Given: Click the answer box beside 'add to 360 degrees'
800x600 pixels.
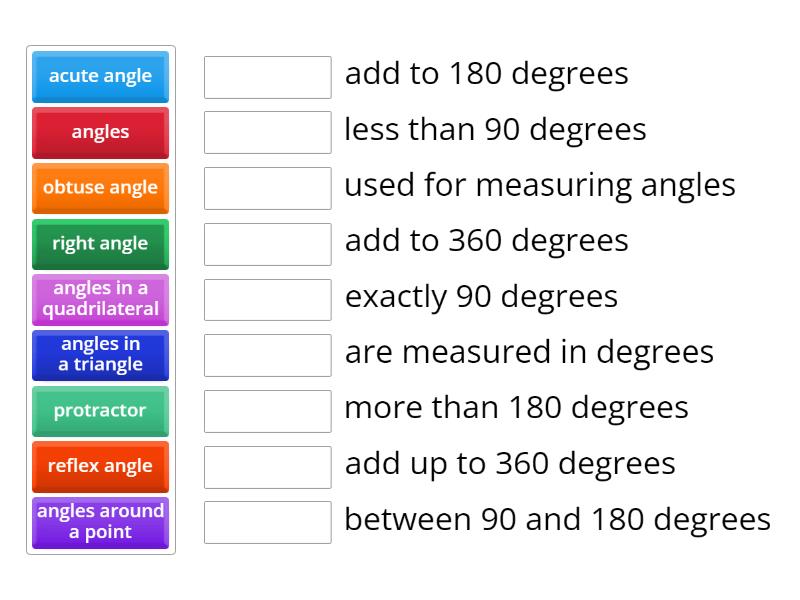Looking at the screenshot, I should pyautogui.click(x=267, y=243).
